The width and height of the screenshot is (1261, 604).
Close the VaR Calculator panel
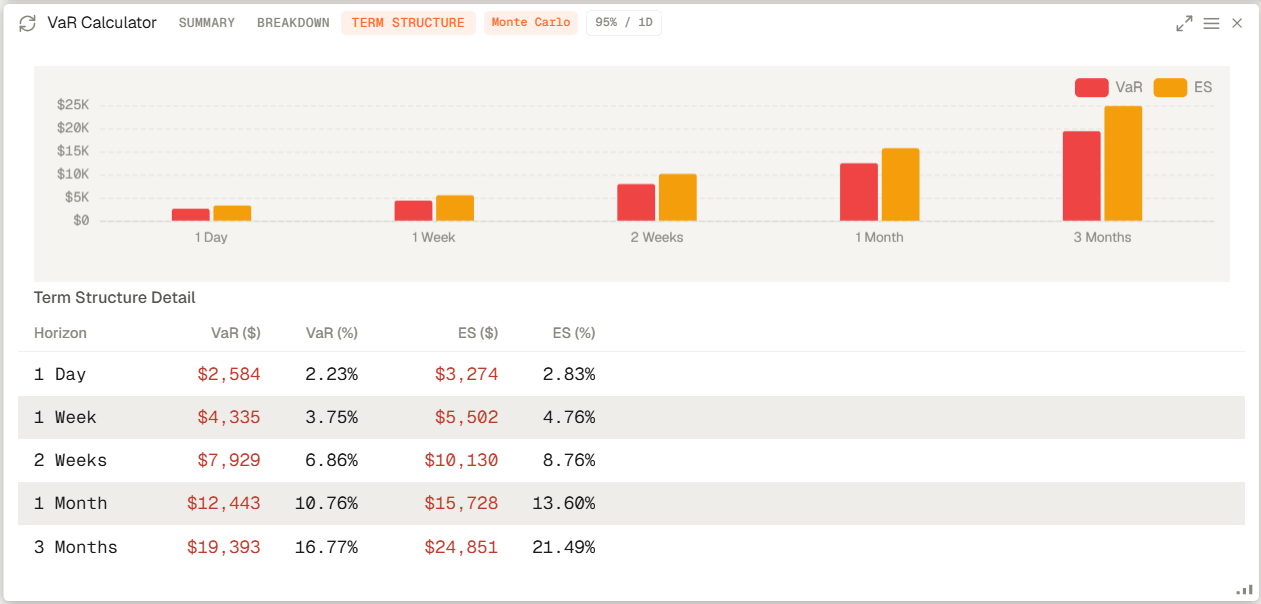tap(1237, 23)
